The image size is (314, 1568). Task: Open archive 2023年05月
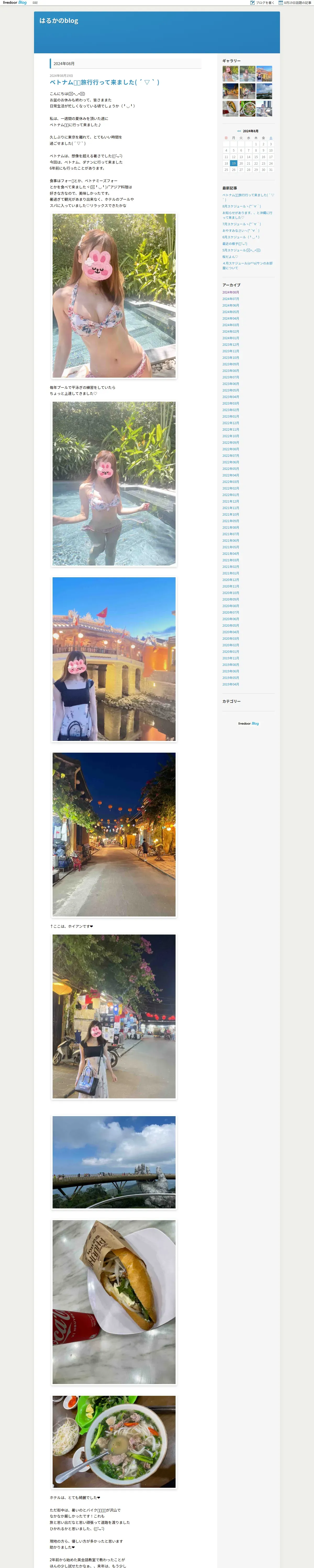point(231,391)
